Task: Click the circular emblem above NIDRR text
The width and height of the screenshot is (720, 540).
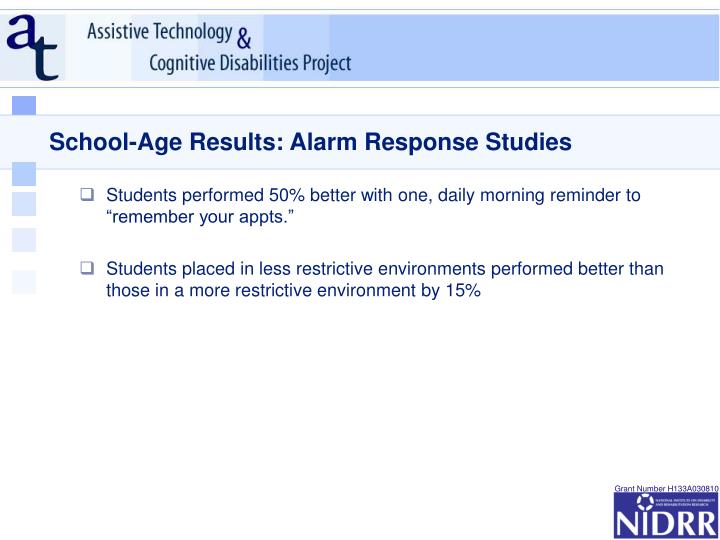Action: point(645,502)
